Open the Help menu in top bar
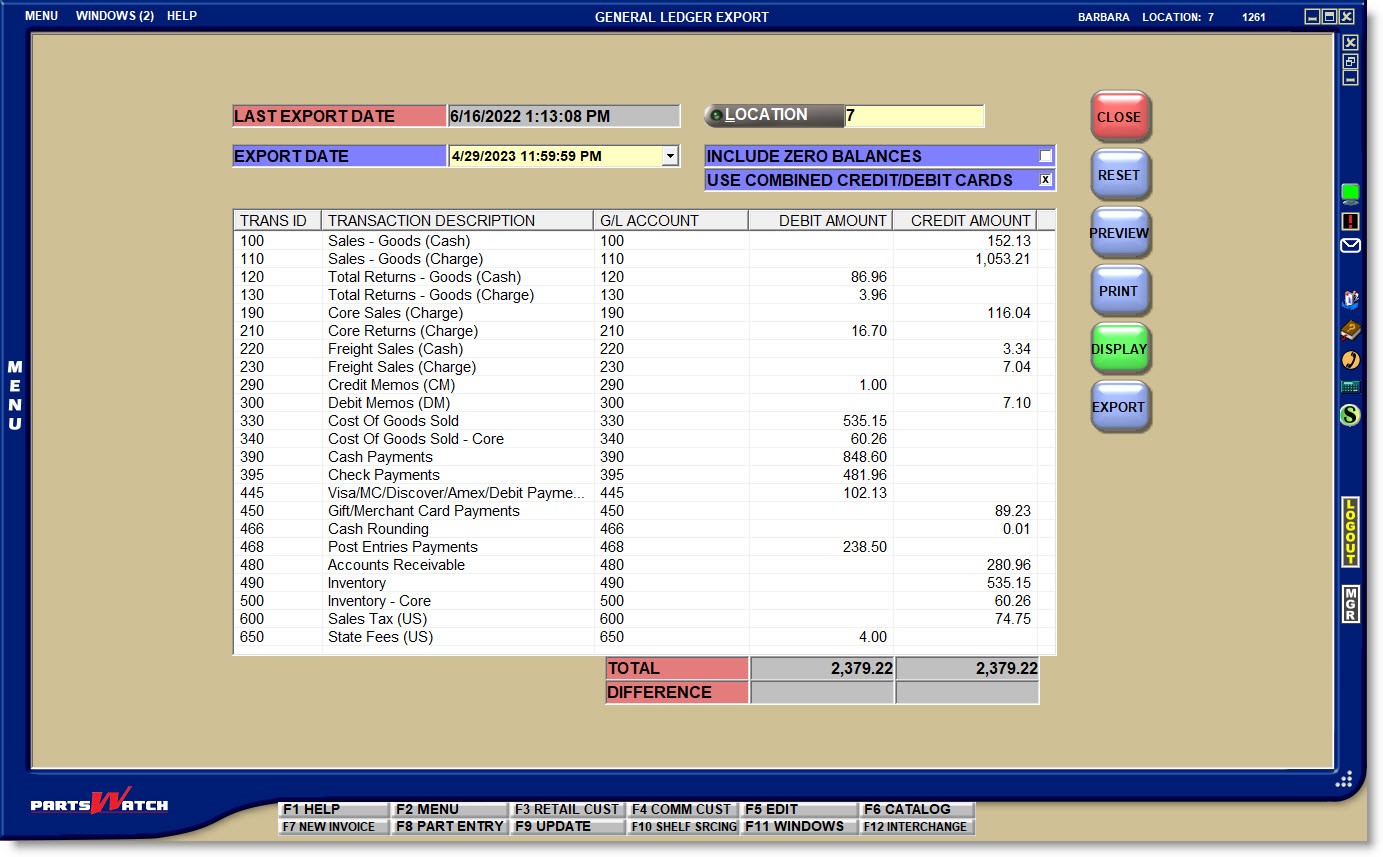 point(182,16)
